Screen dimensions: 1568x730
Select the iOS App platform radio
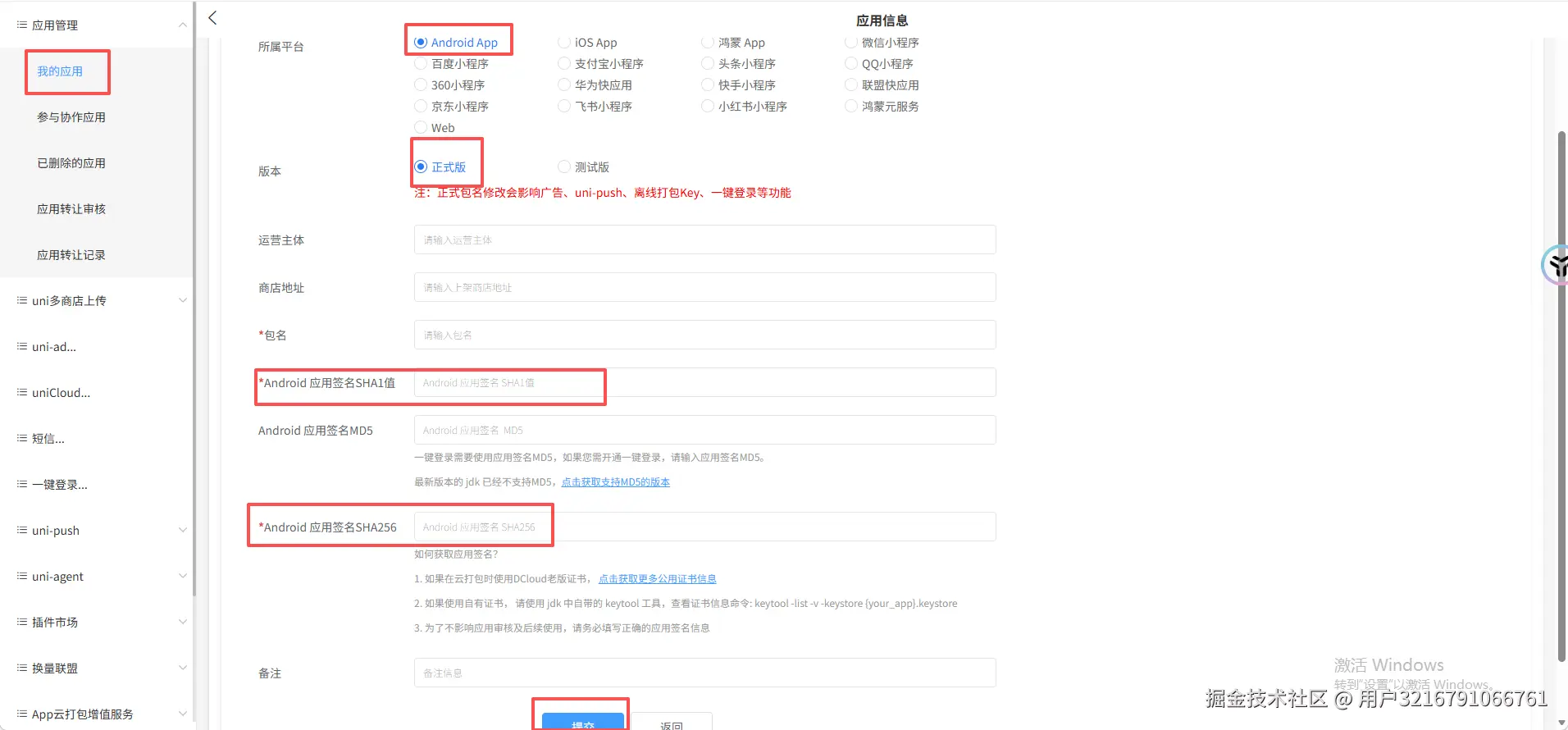click(564, 43)
